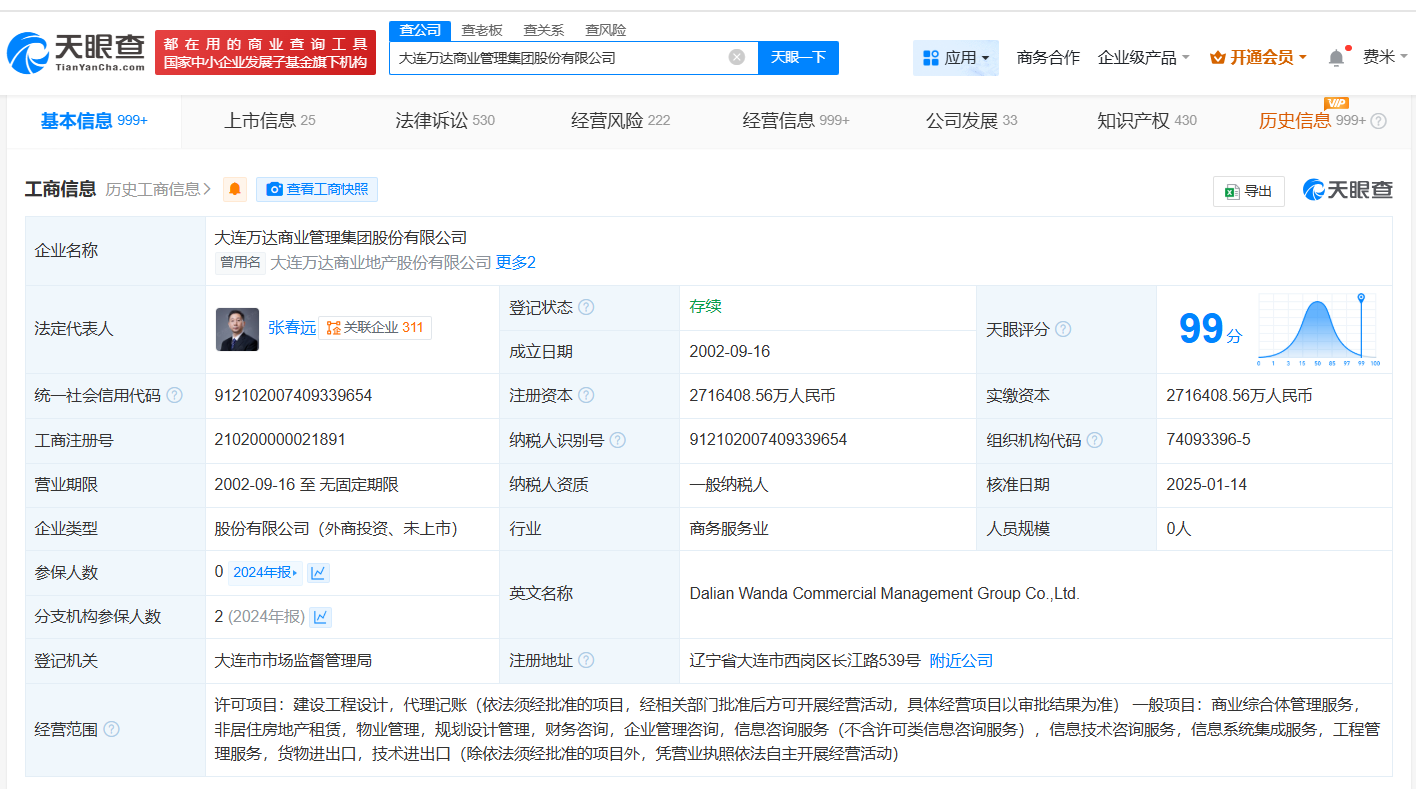
Task: Switch to 查老板 search tab
Action: click(x=482, y=30)
